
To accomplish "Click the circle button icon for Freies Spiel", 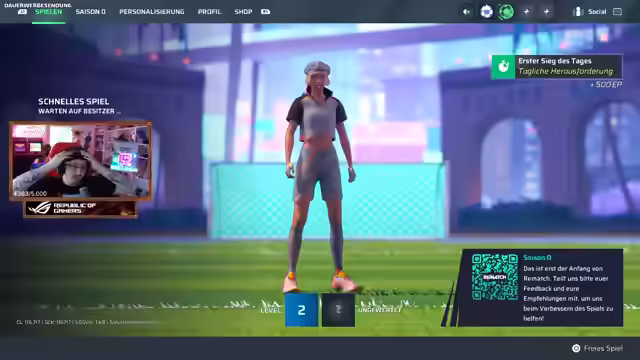I will [576, 348].
